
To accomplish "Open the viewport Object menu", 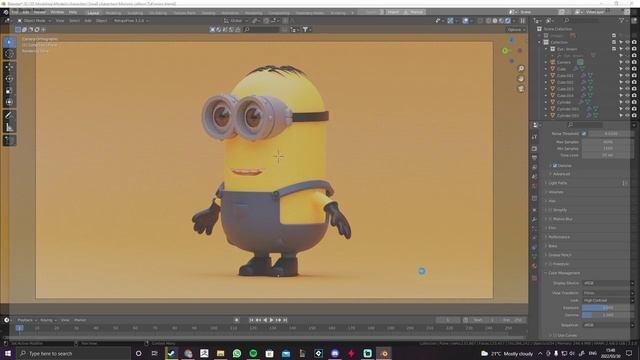I will pyautogui.click(x=101, y=20).
